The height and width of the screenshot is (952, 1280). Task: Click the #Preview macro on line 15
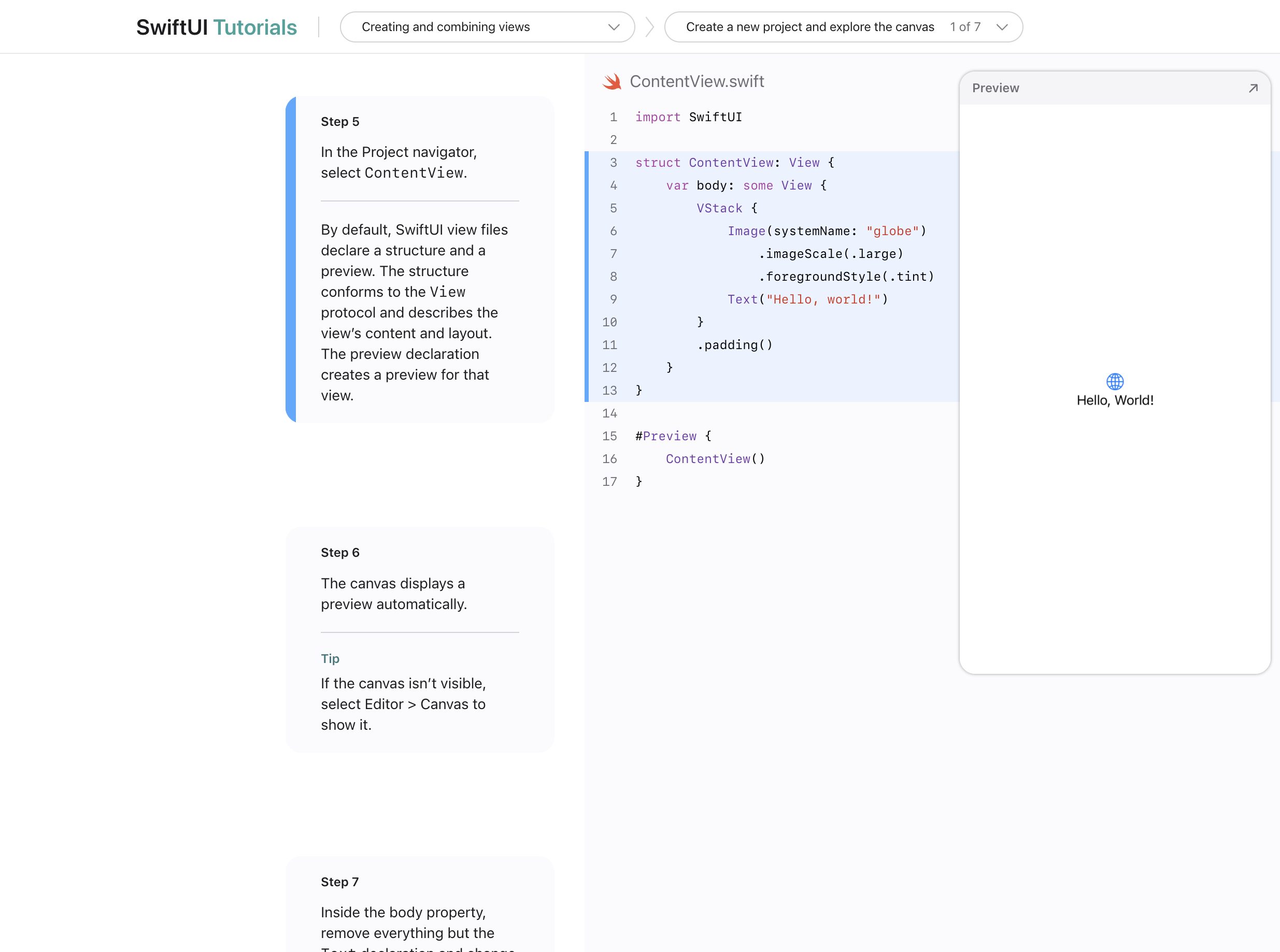[x=666, y=436]
